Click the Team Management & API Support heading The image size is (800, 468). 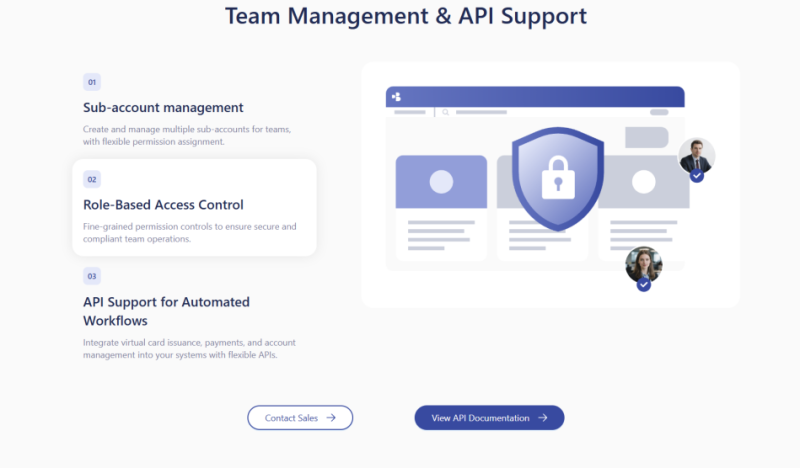point(405,16)
